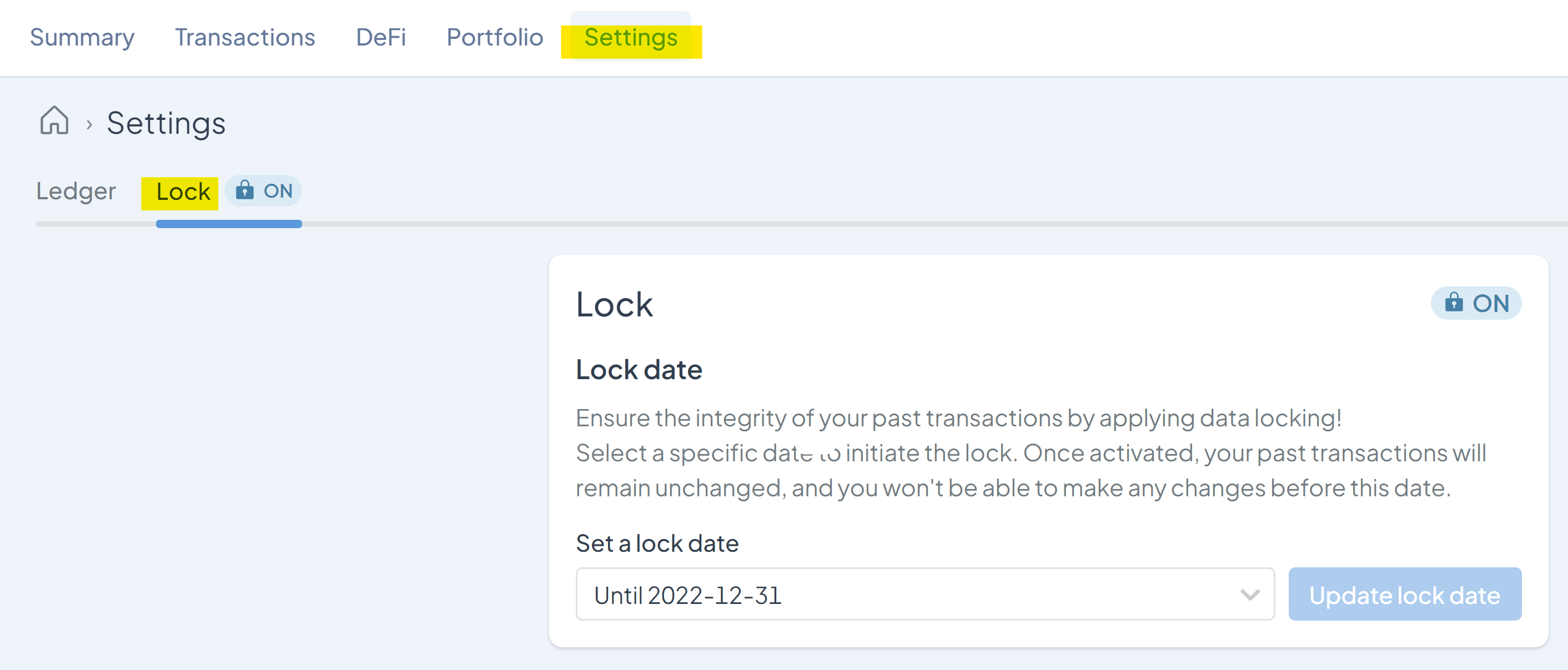Click the lock icon inside the tab's ON badge
The image size is (1568, 670).
(x=245, y=190)
